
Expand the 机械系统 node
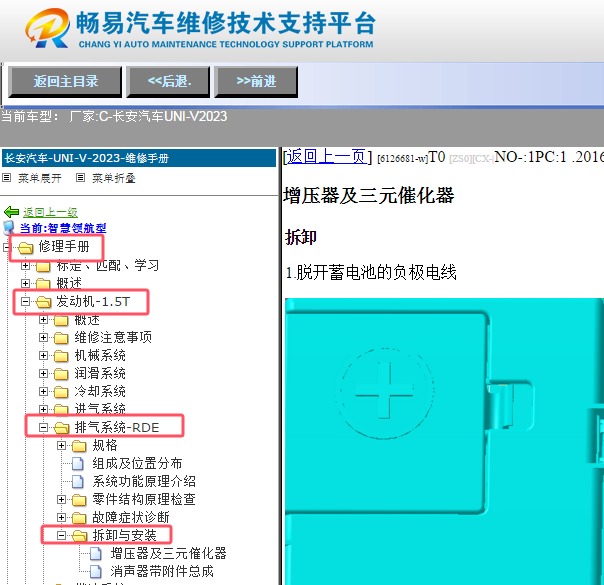click(x=43, y=355)
